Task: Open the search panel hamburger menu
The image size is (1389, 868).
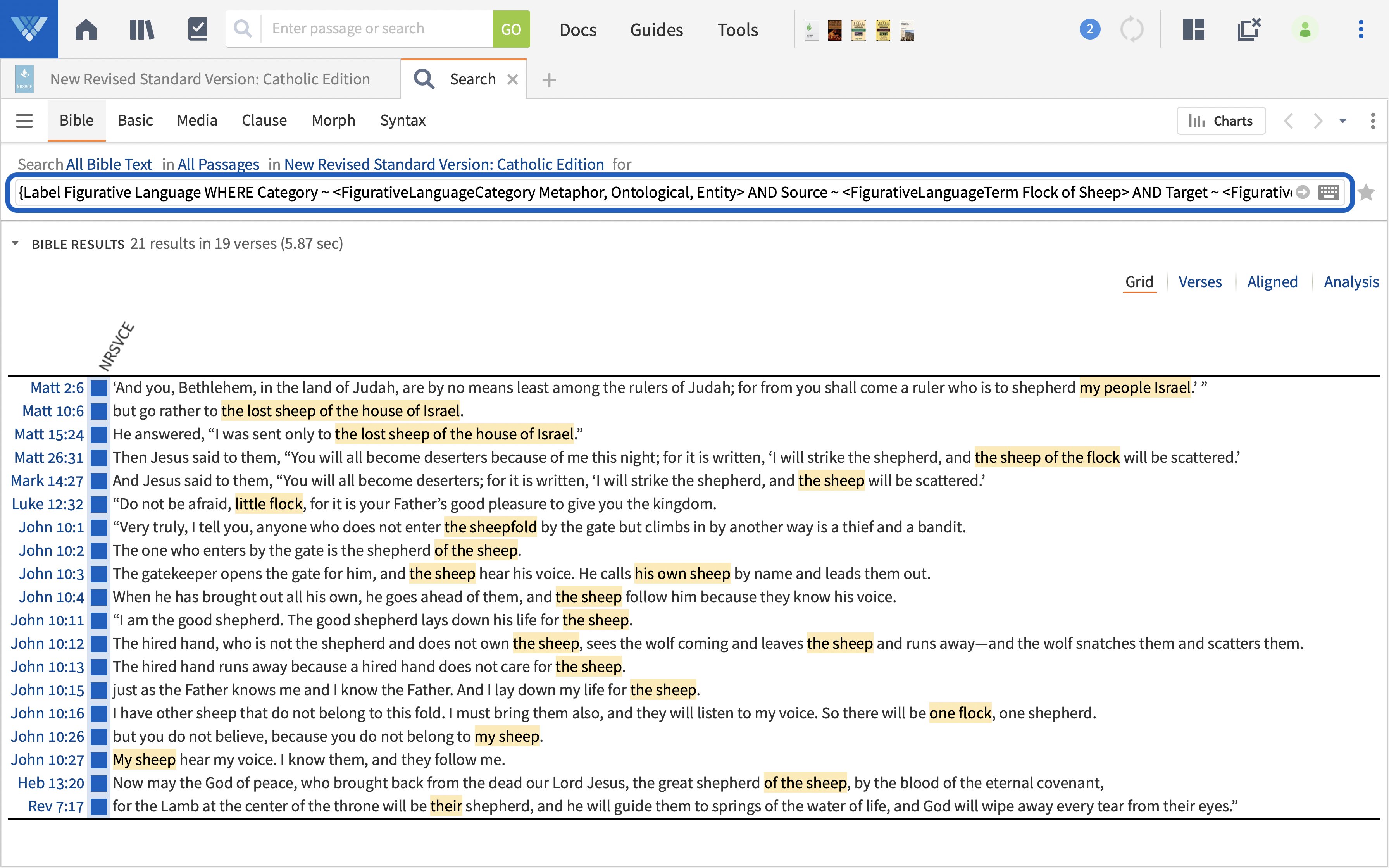Action: point(24,121)
